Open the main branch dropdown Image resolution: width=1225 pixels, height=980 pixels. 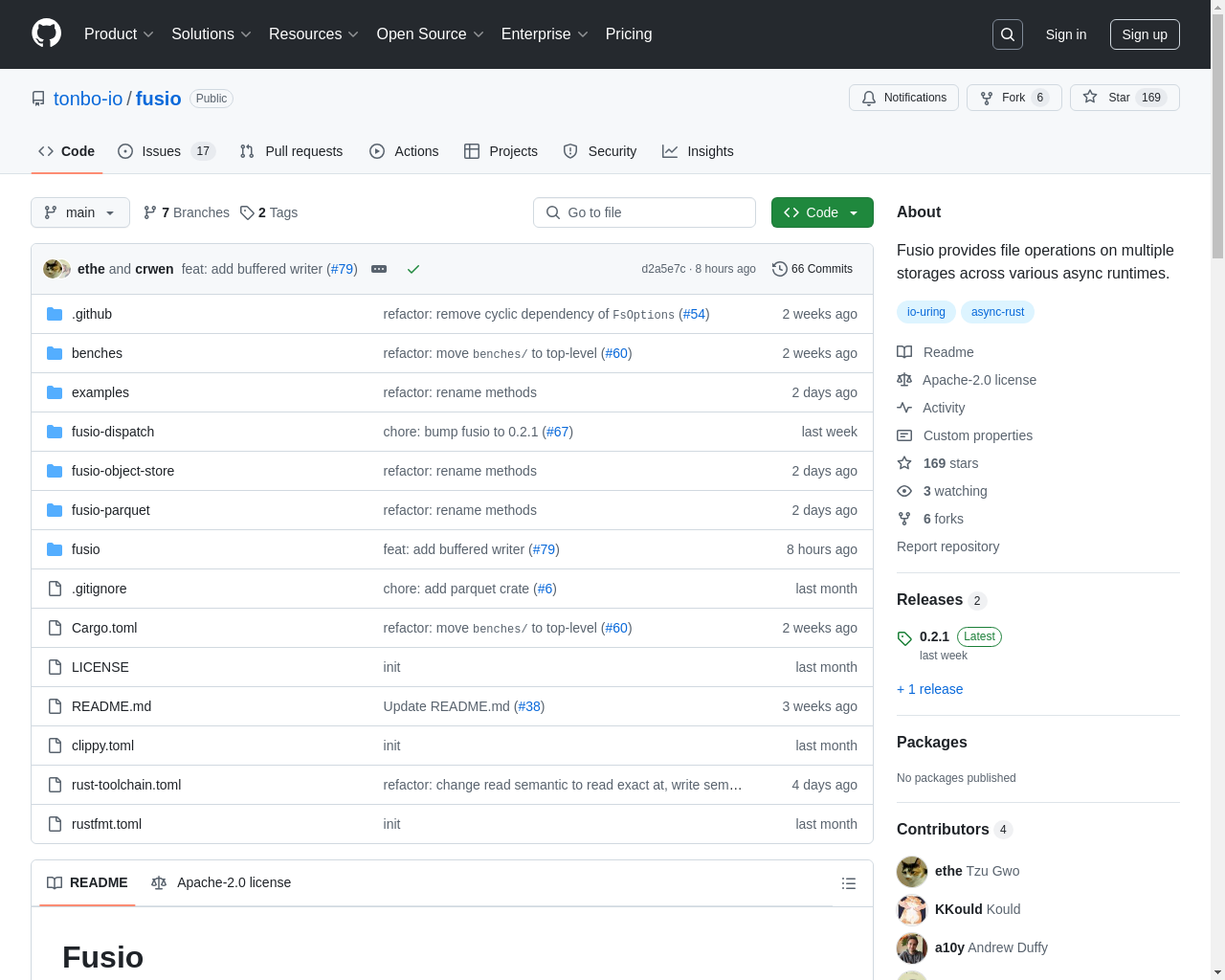pos(80,212)
